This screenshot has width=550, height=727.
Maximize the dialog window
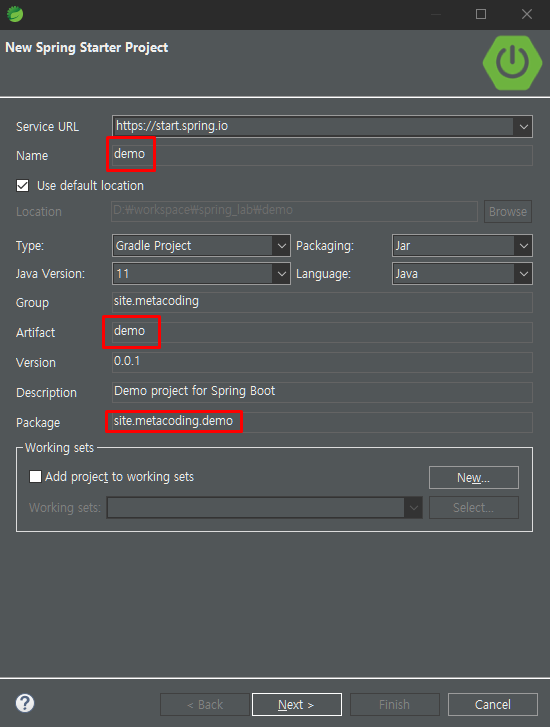tap(481, 14)
